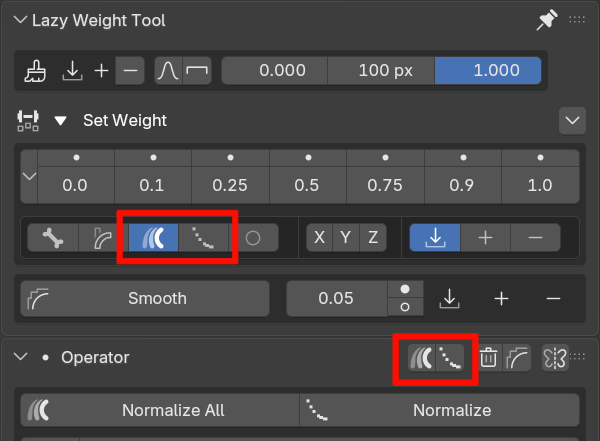Toggle the X axis mirror button

pos(320,237)
